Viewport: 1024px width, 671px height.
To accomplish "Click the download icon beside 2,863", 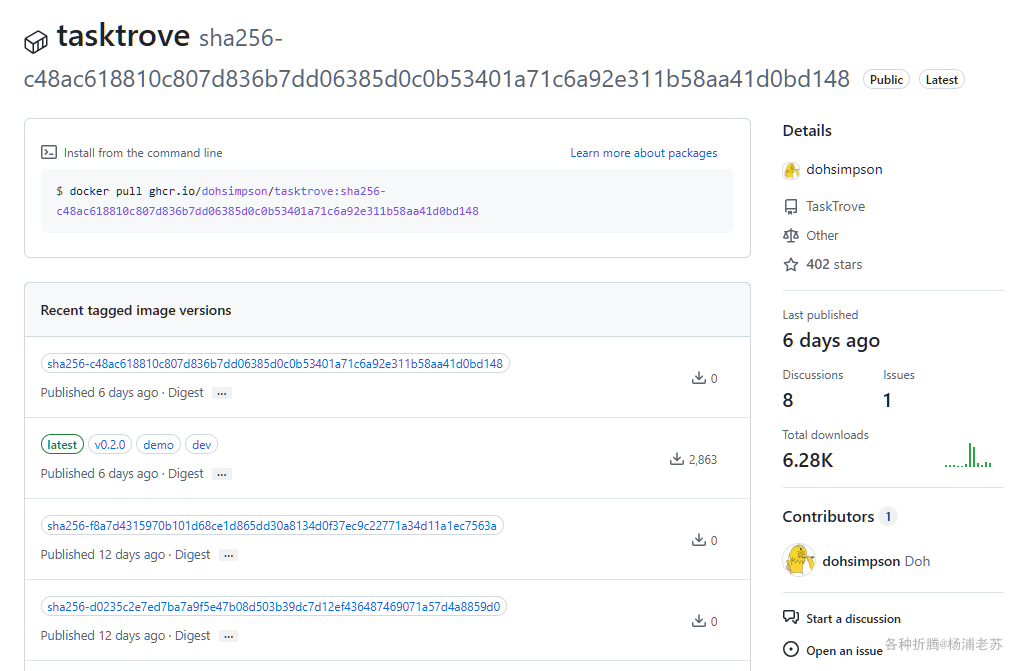I will coord(677,459).
